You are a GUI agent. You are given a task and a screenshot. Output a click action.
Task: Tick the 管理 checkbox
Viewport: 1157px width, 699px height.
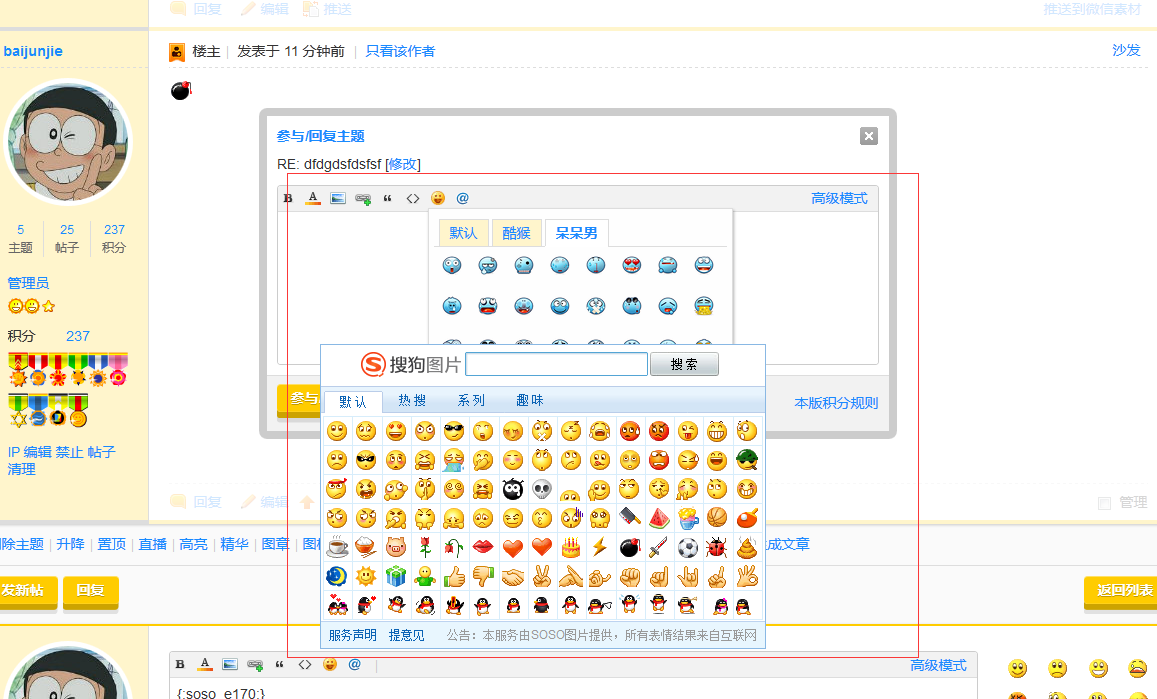point(1104,503)
